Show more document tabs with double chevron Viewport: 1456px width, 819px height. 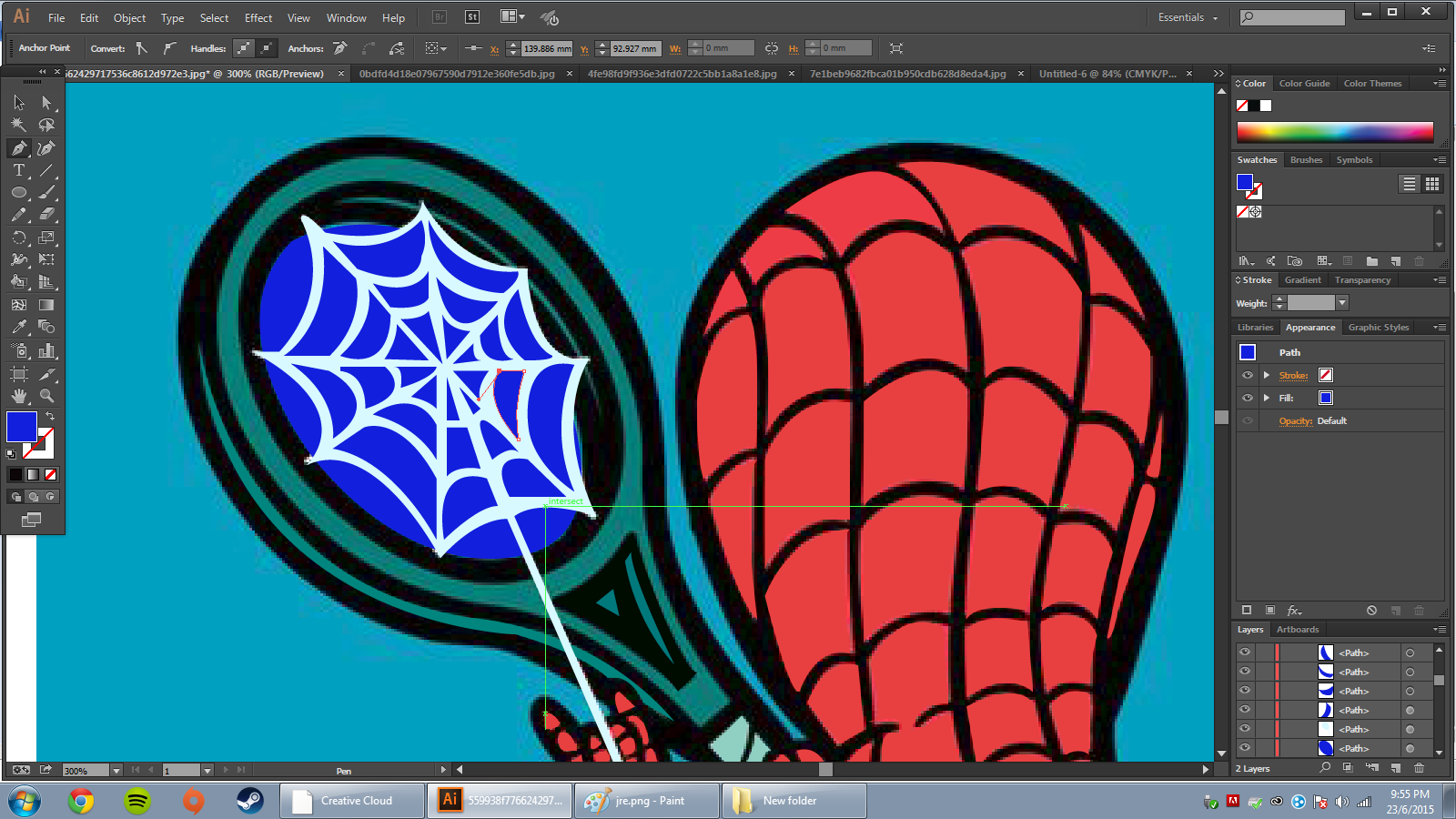1218,74
